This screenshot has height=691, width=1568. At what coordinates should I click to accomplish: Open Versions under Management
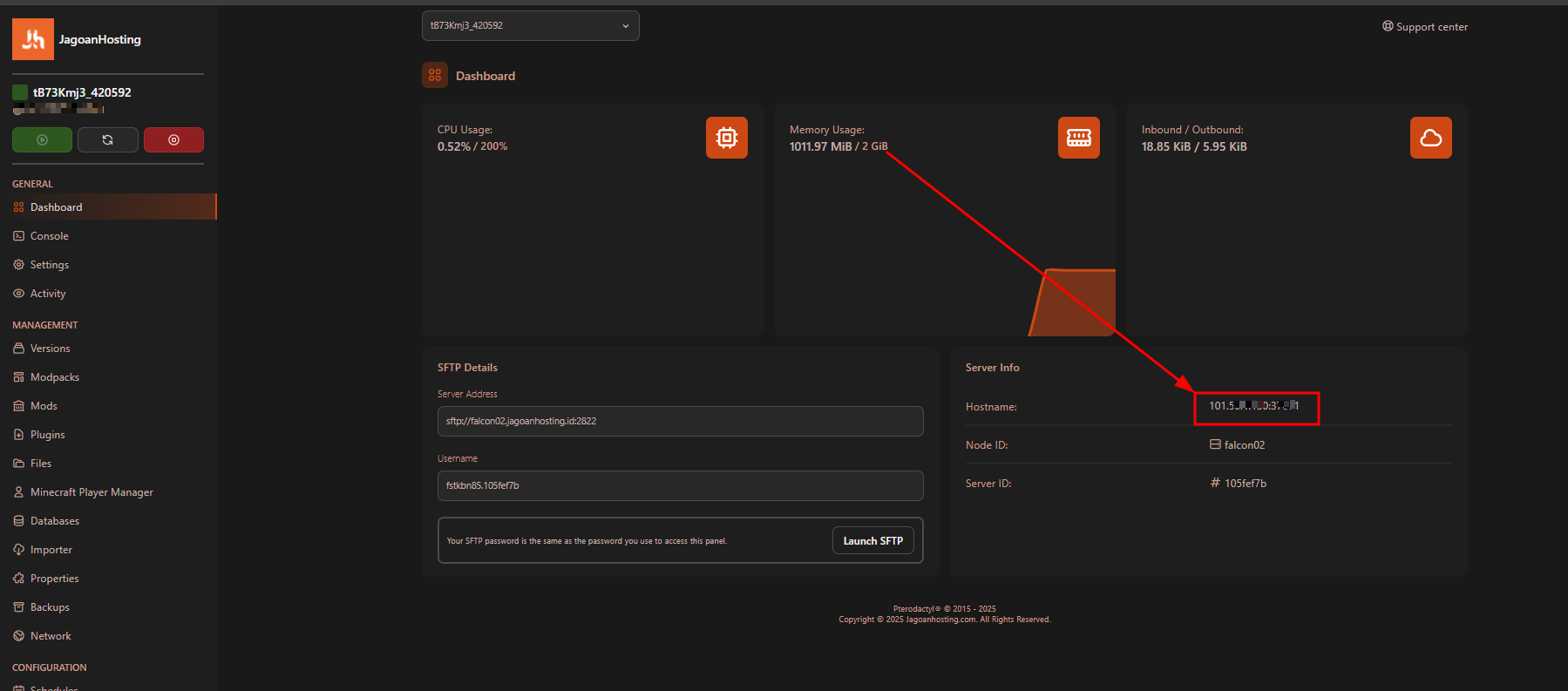pyautogui.click(x=108, y=348)
